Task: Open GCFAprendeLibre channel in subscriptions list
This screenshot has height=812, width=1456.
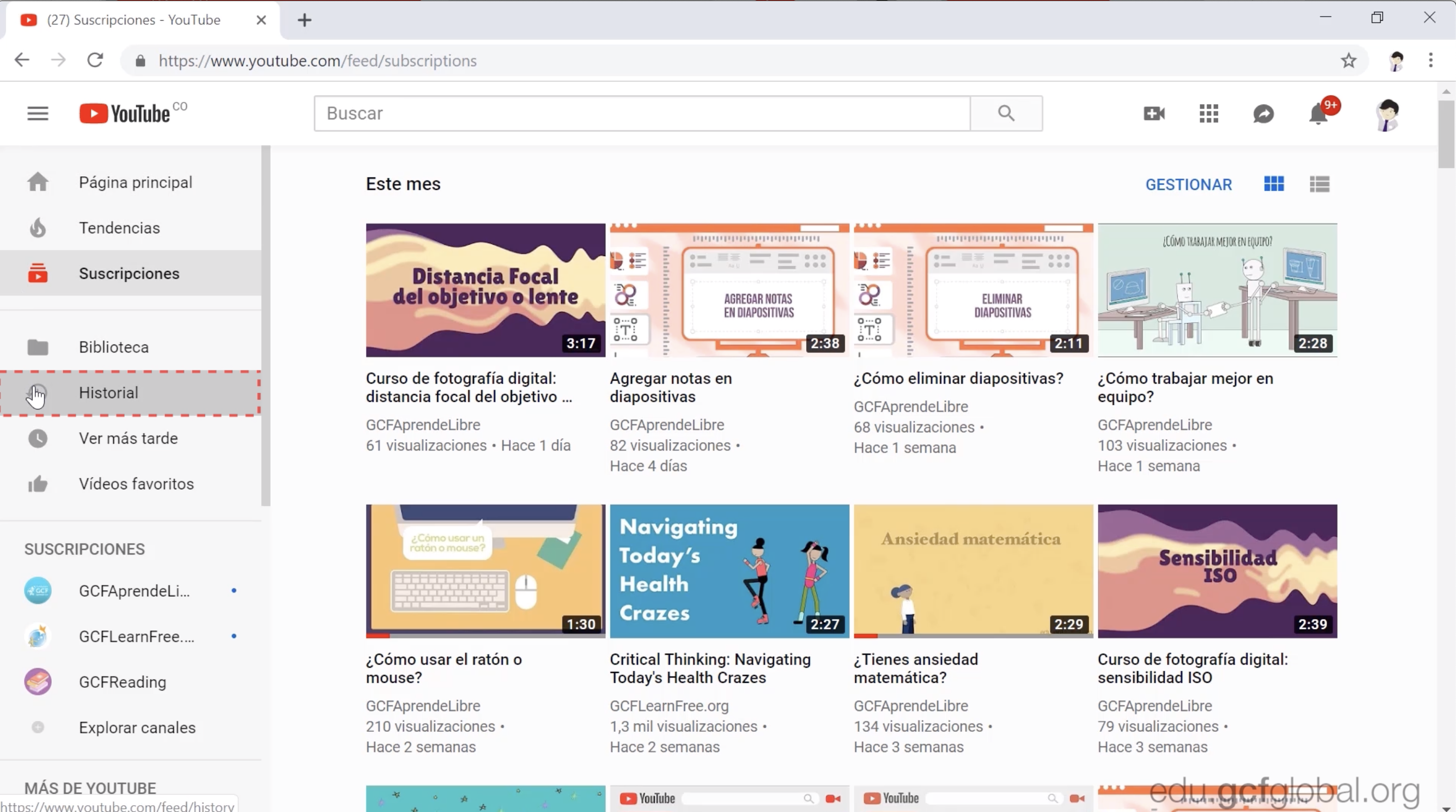Action: pyautogui.click(x=130, y=591)
